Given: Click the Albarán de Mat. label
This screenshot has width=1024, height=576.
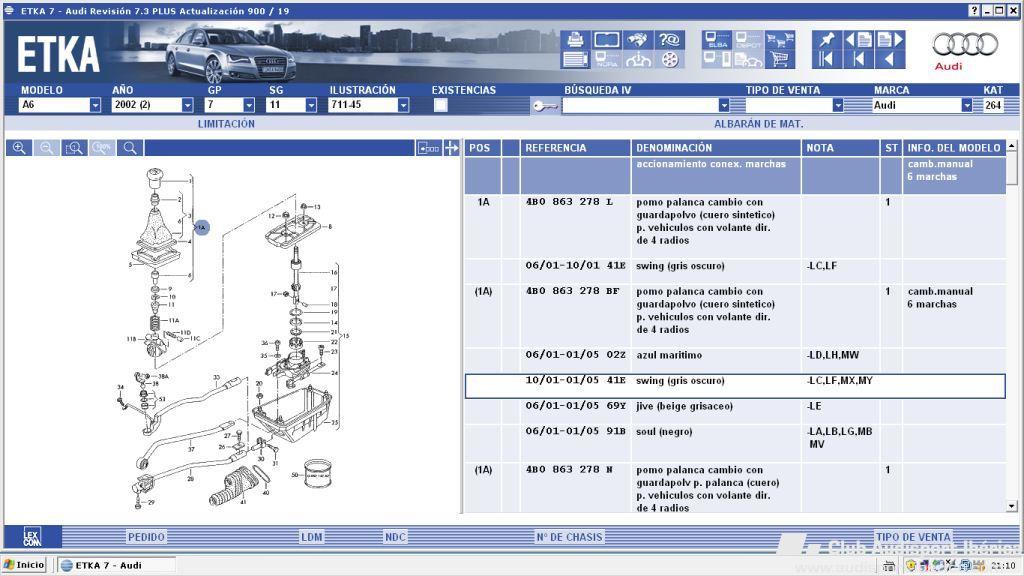Looking at the screenshot, I should (758, 123).
